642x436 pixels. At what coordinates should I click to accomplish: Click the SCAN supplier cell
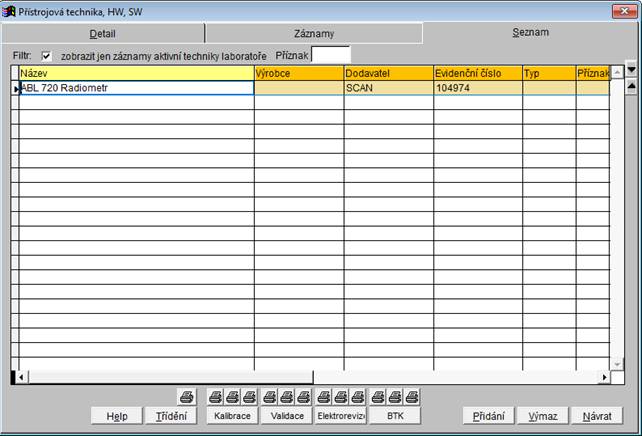point(389,88)
